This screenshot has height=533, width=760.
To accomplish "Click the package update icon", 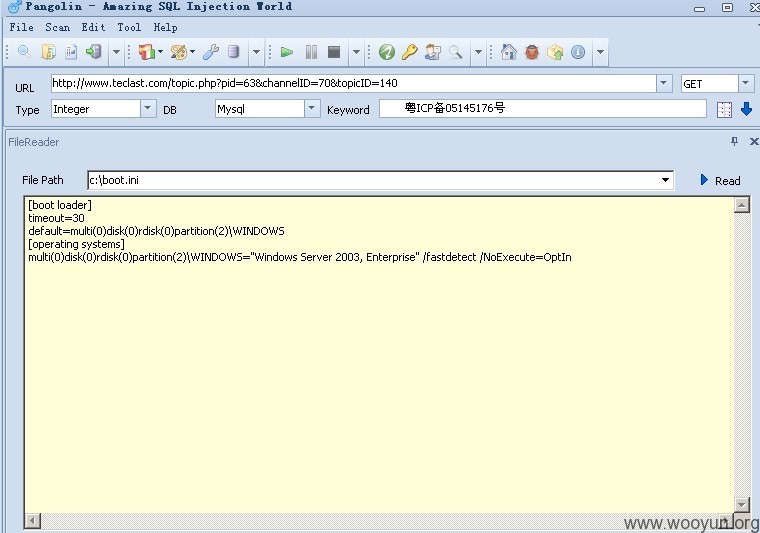I will (x=555, y=52).
